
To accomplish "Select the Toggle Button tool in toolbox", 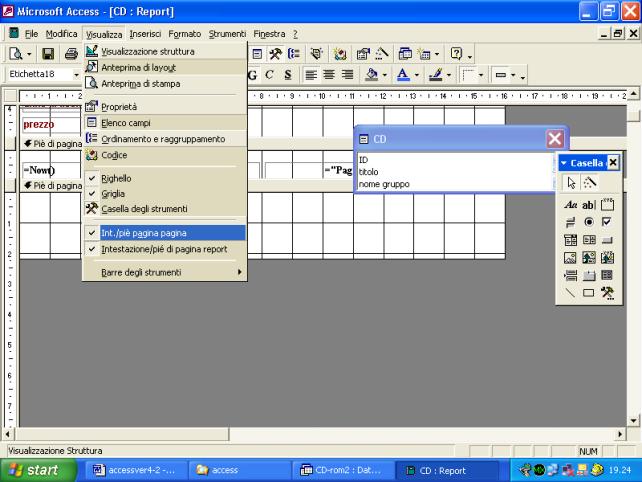I will (x=570, y=222).
